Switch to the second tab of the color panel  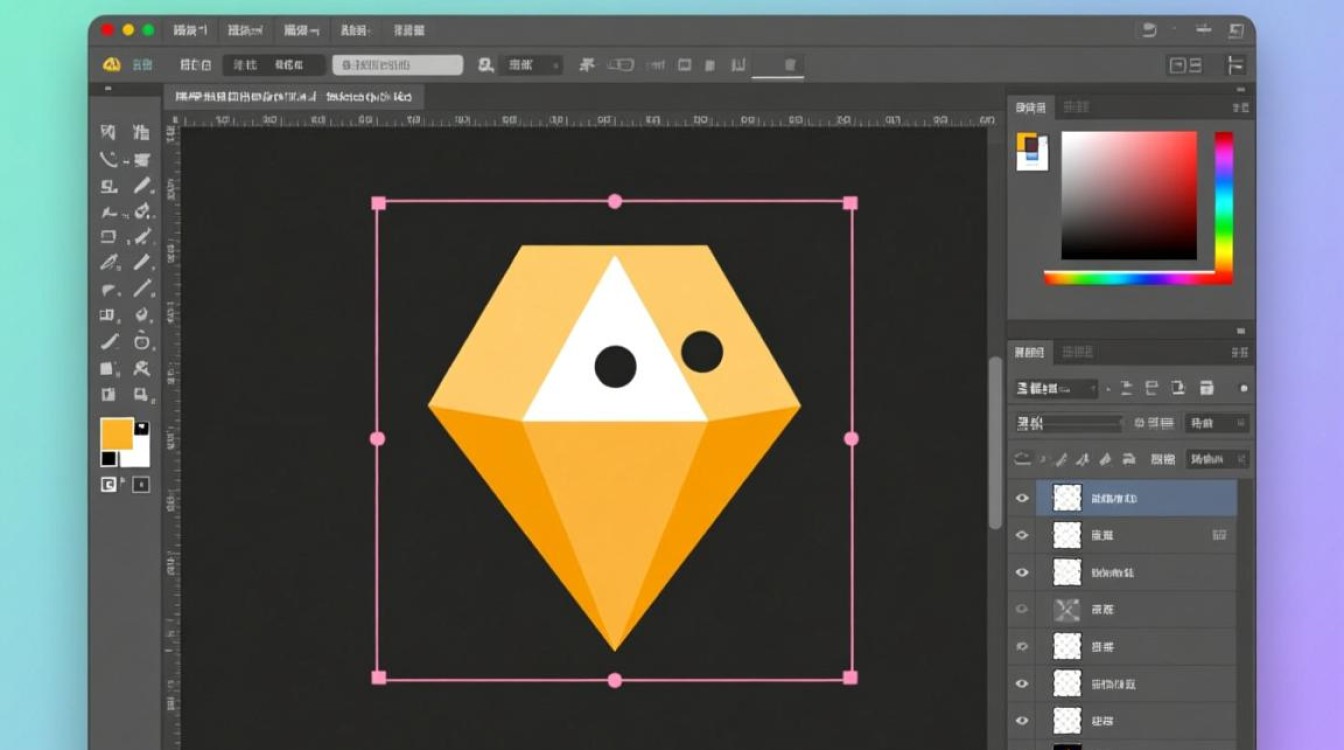(x=1076, y=107)
